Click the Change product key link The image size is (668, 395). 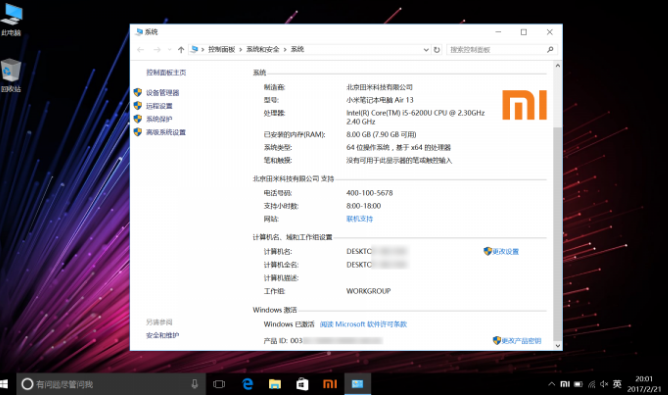click(x=521, y=340)
